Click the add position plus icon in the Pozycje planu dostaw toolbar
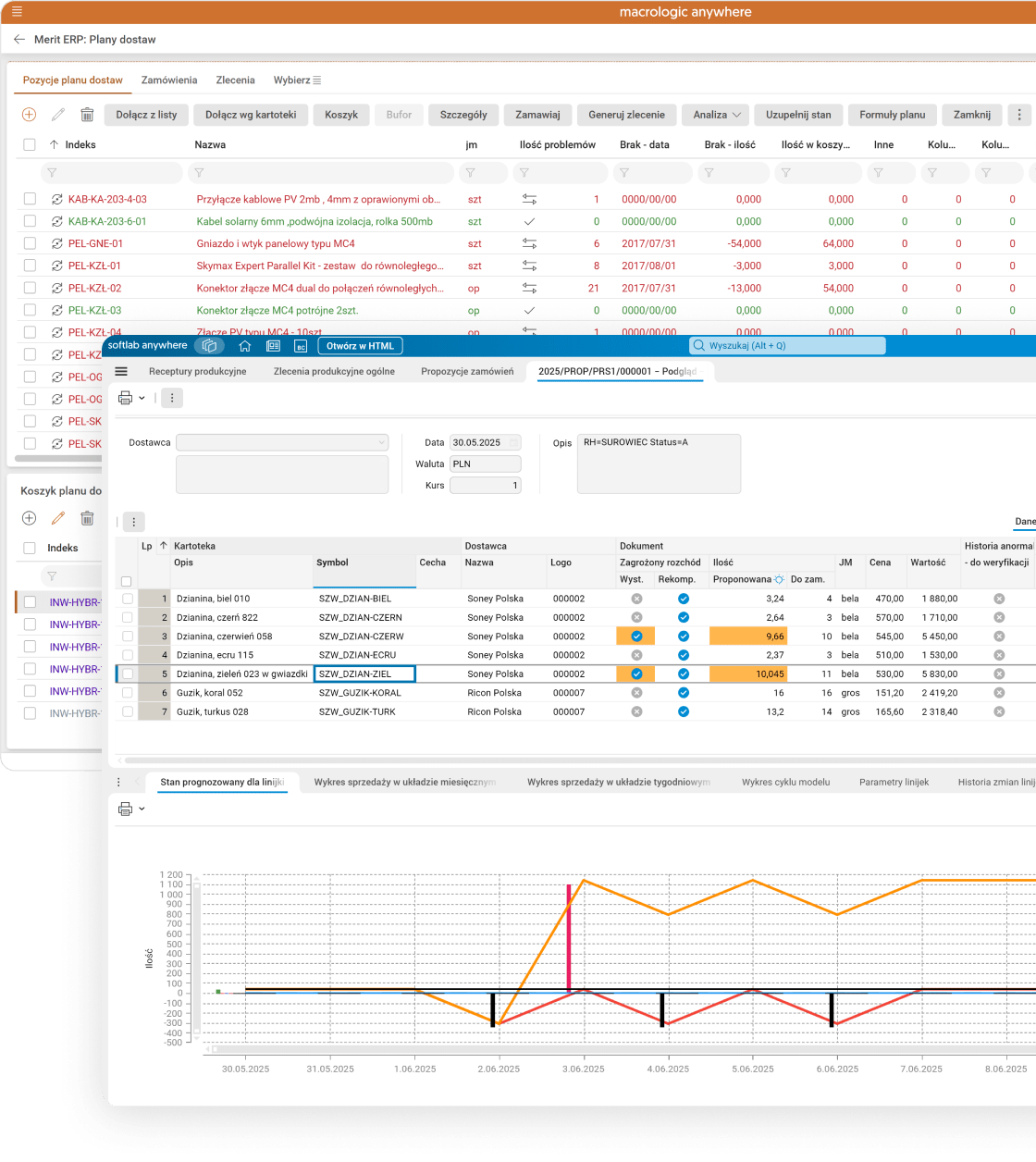Image resolution: width=1036 pixels, height=1162 pixels. (29, 115)
